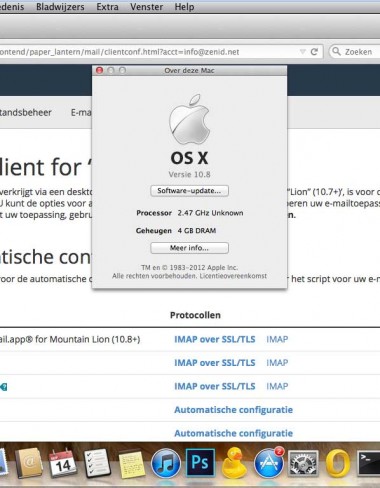Open the address bar dropdown arrow
The image size is (380, 488).
click(x=302, y=52)
